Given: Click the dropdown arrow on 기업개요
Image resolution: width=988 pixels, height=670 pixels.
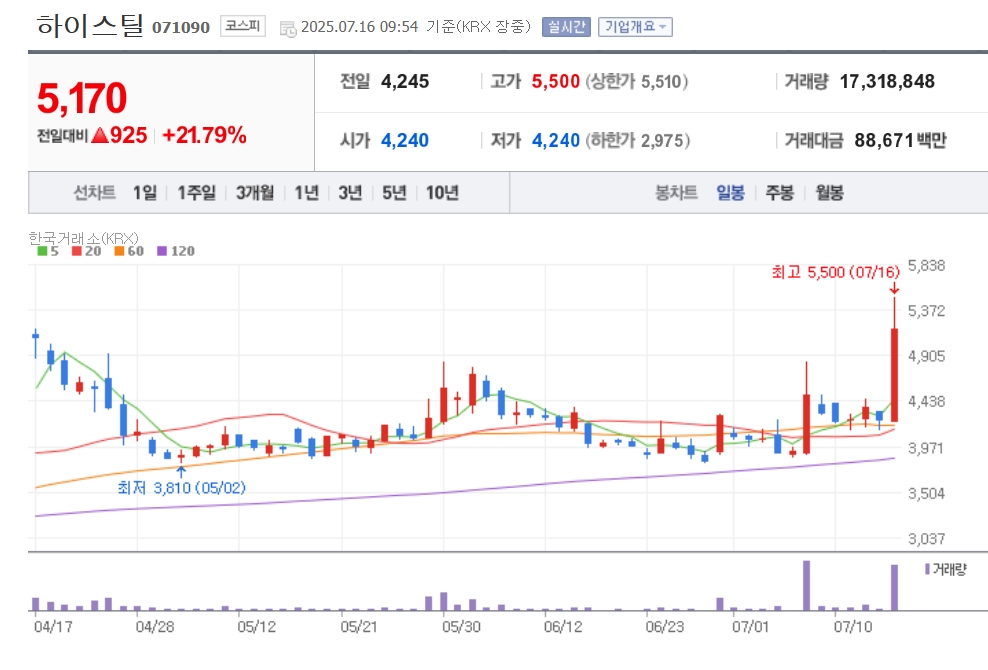Looking at the screenshot, I should [662, 27].
